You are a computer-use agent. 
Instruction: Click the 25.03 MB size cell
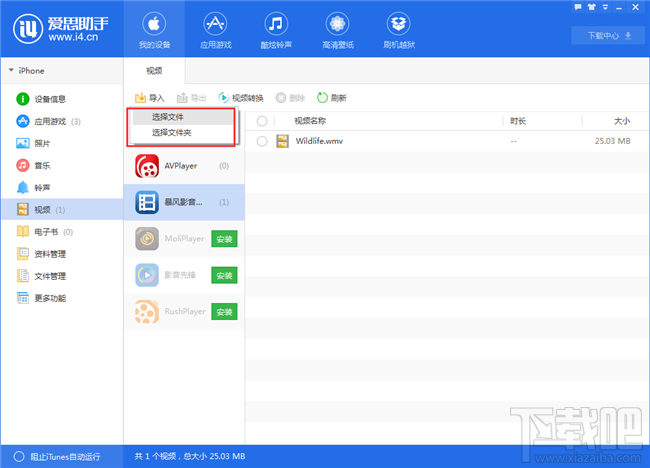(x=612, y=141)
